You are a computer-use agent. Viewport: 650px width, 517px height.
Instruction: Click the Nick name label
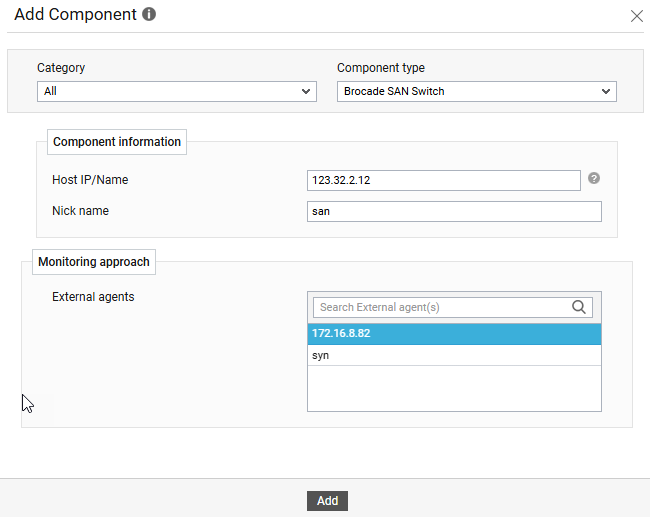pyautogui.click(x=80, y=211)
